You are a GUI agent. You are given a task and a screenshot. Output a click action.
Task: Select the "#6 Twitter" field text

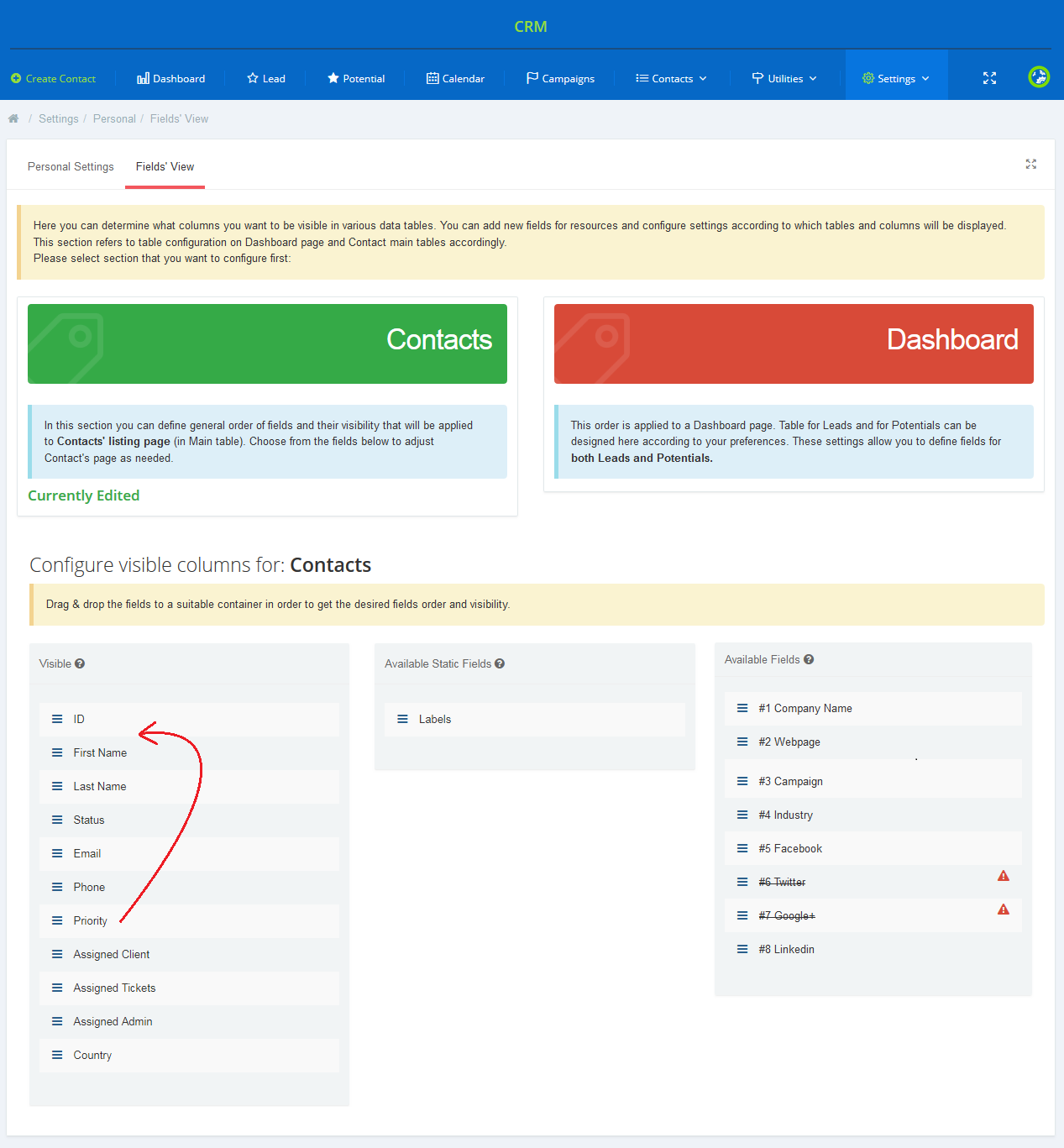coord(782,882)
